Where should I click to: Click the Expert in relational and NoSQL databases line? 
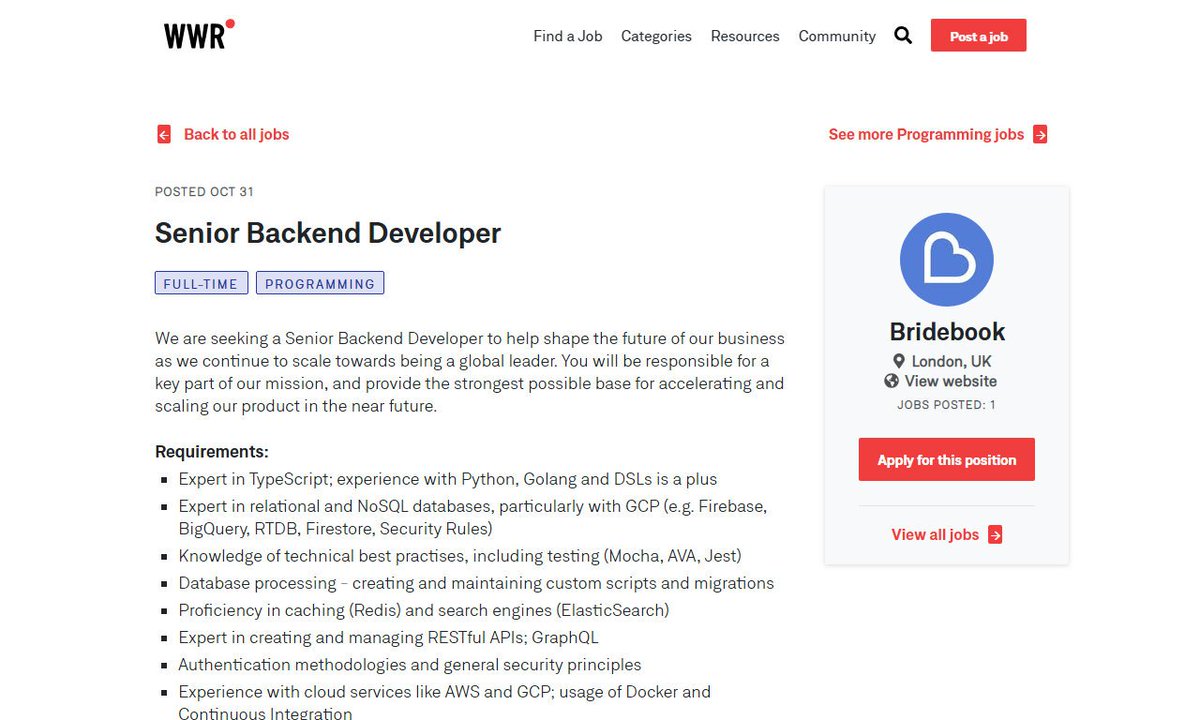click(473, 517)
